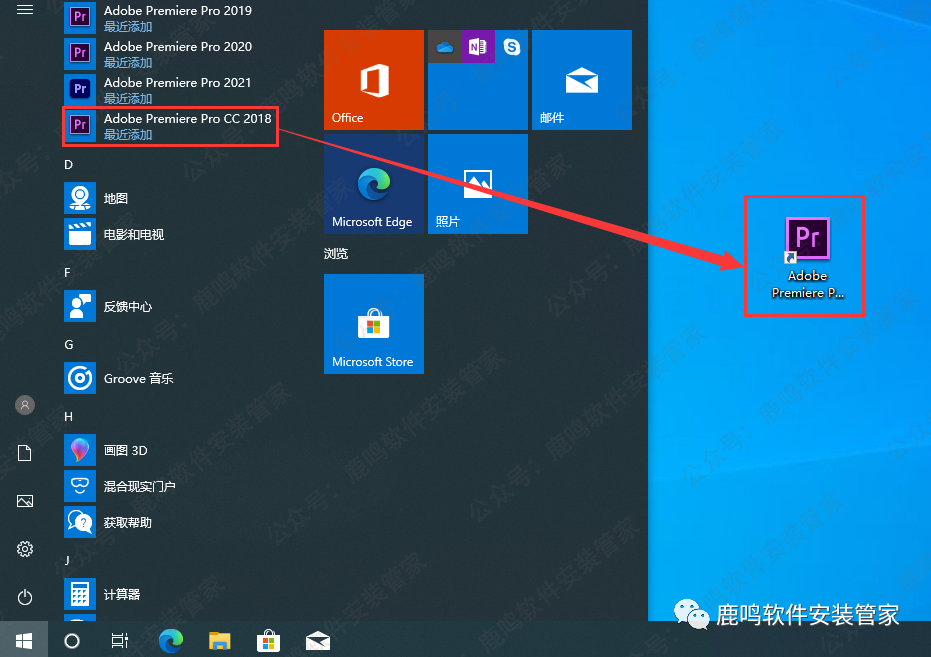This screenshot has width=931, height=657.
Task: Jump to letter D section header
Action: click(68, 164)
